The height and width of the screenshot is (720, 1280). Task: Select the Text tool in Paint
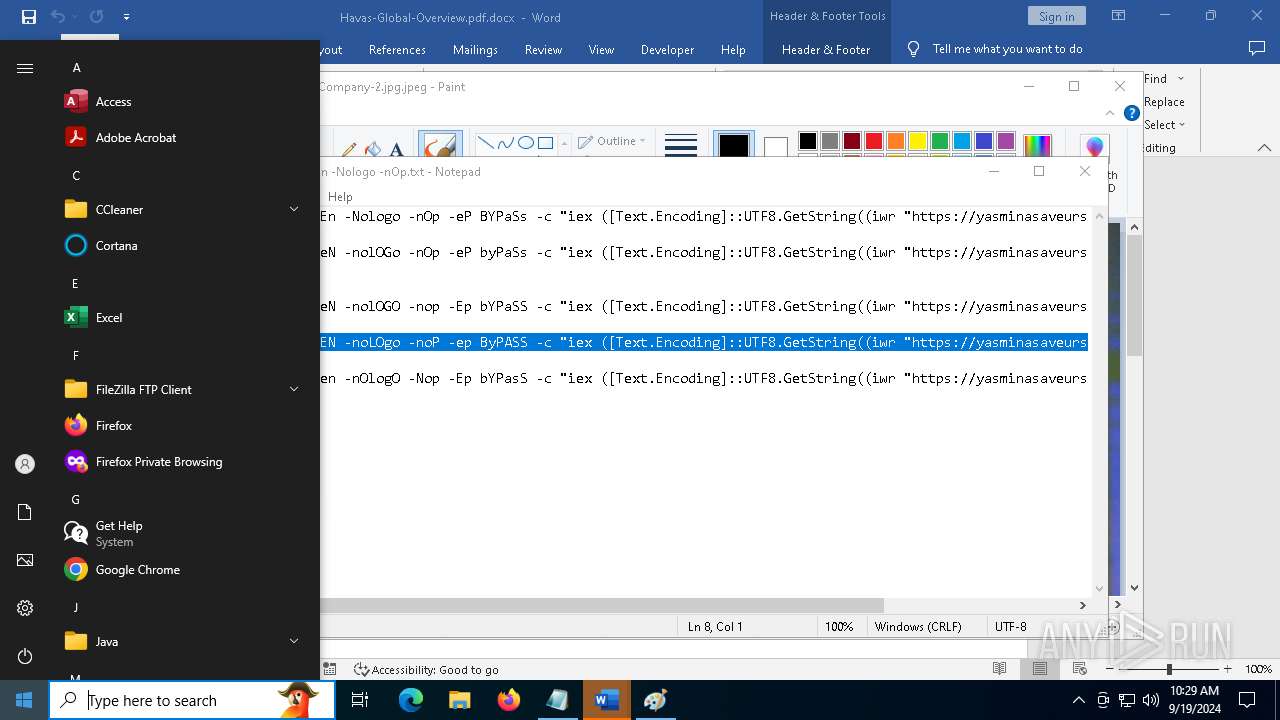[x=396, y=149]
